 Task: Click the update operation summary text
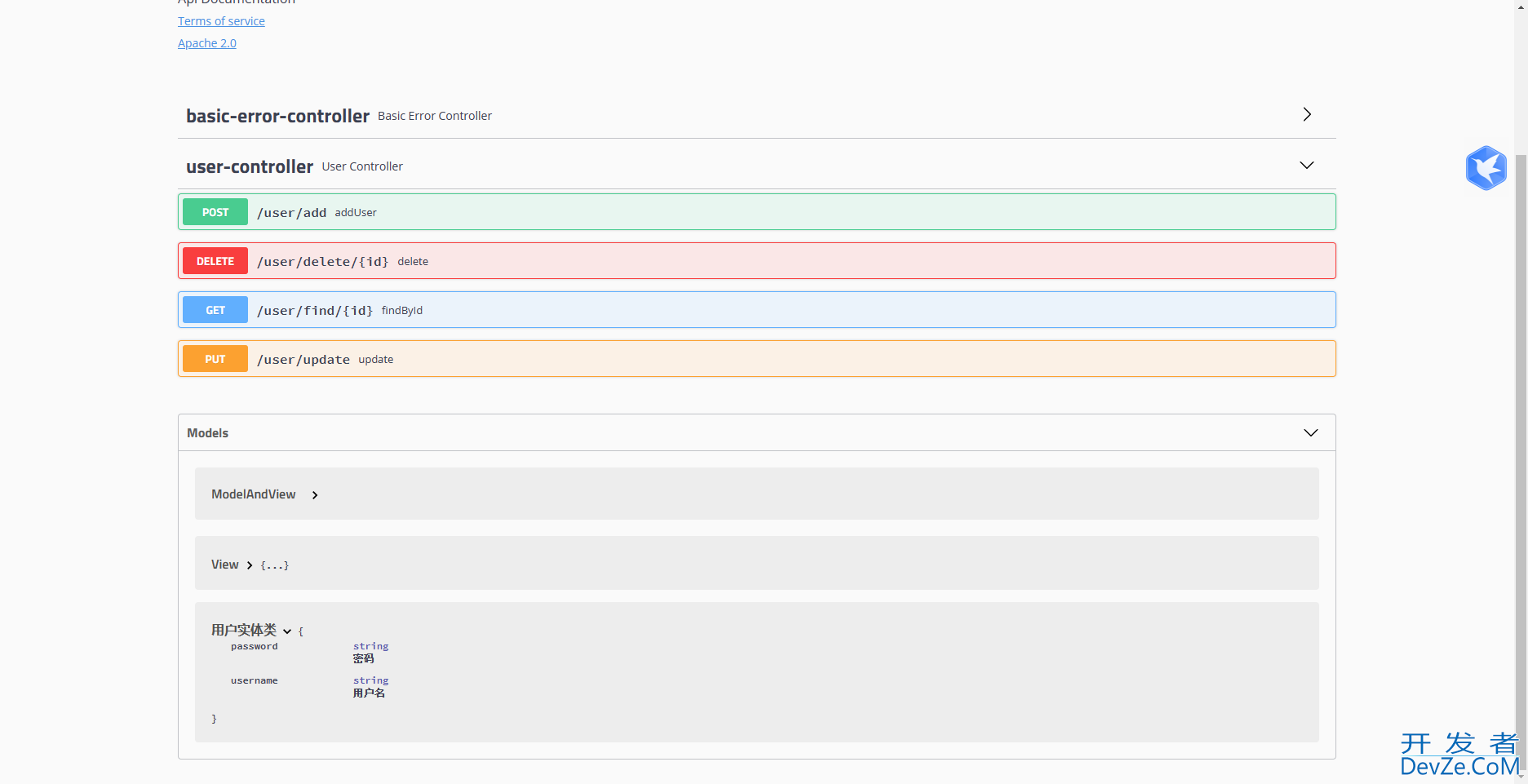376,360
